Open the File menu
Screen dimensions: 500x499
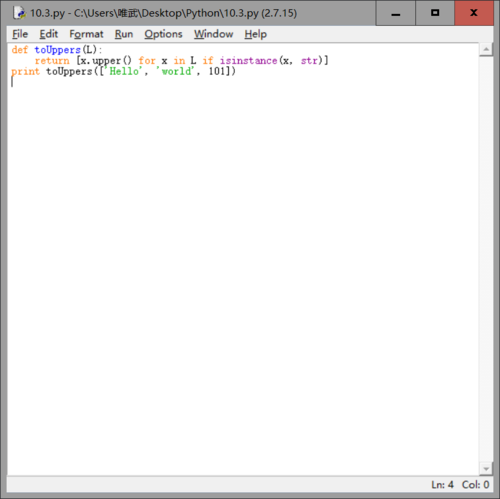tap(20, 34)
